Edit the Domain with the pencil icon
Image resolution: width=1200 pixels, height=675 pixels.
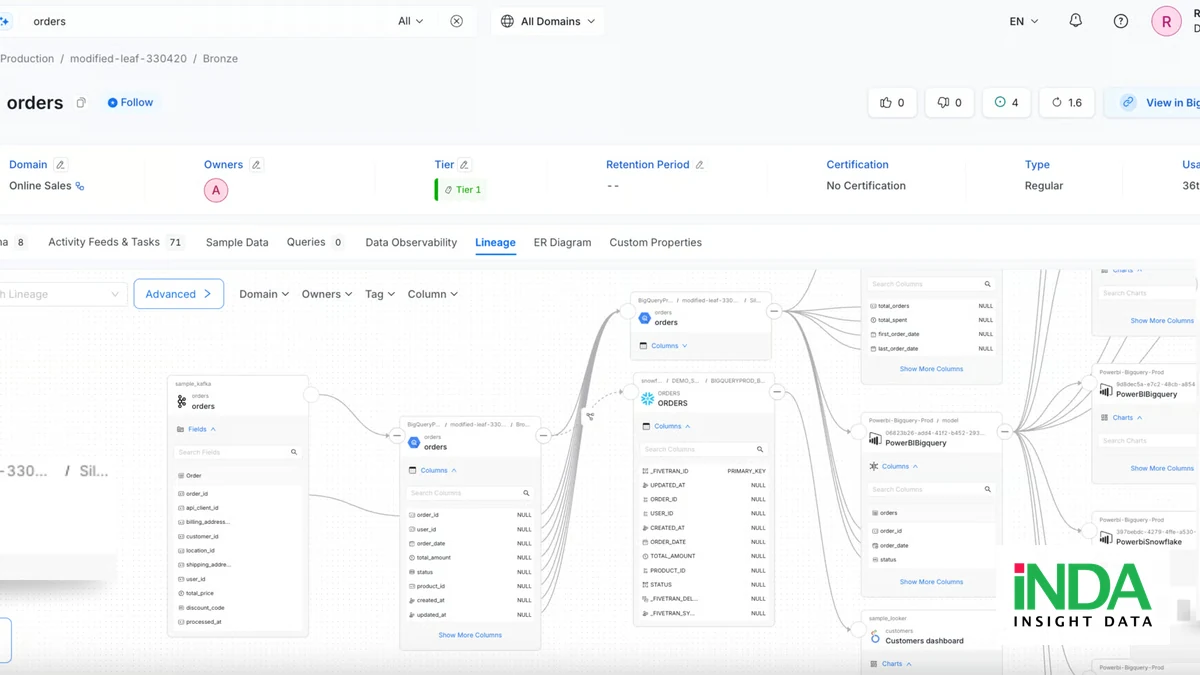(x=60, y=165)
